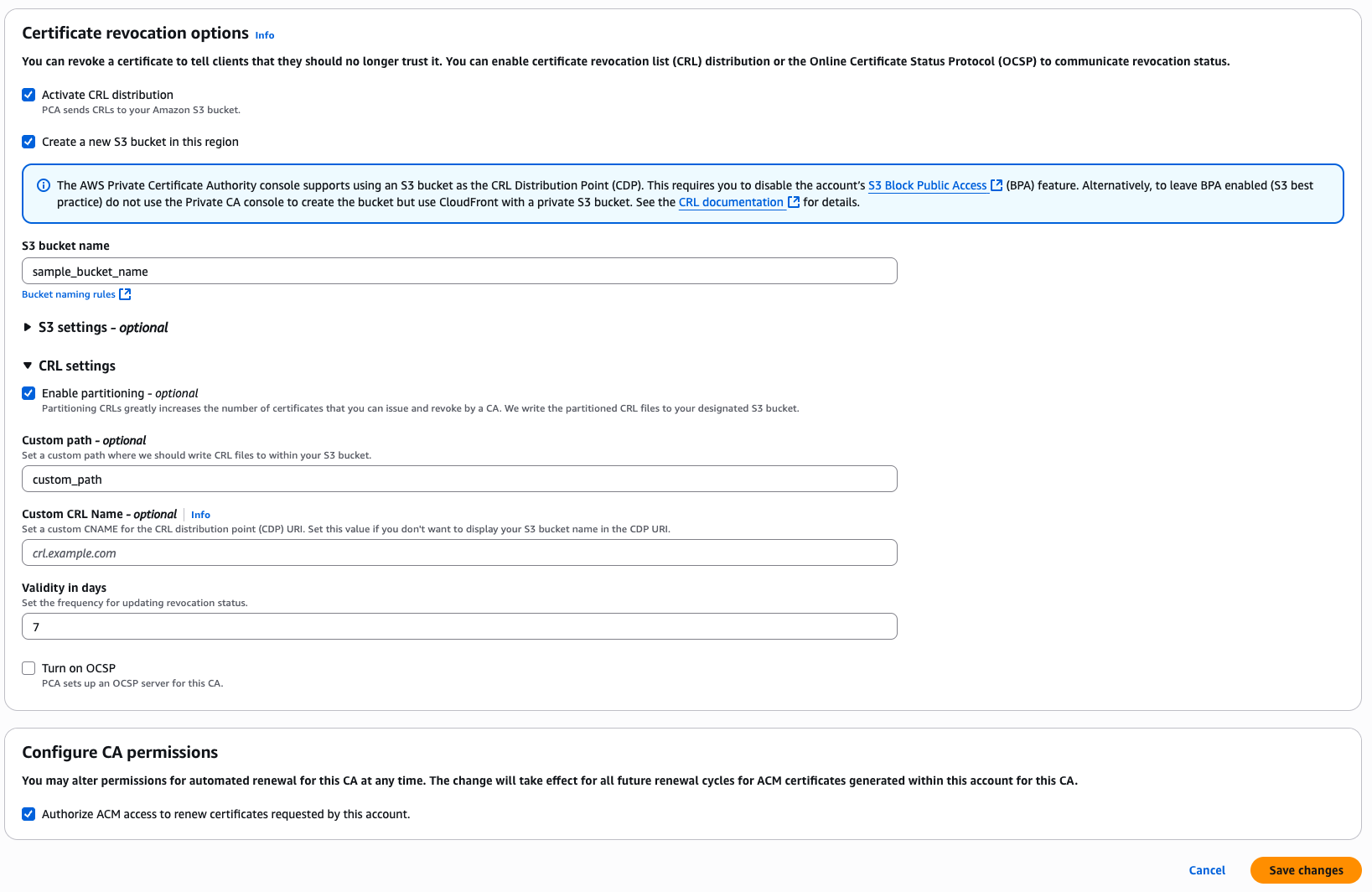This screenshot has width=1372, height=892.
Task: Open the Bucket naming rules link
Action: tap(69, 293)
